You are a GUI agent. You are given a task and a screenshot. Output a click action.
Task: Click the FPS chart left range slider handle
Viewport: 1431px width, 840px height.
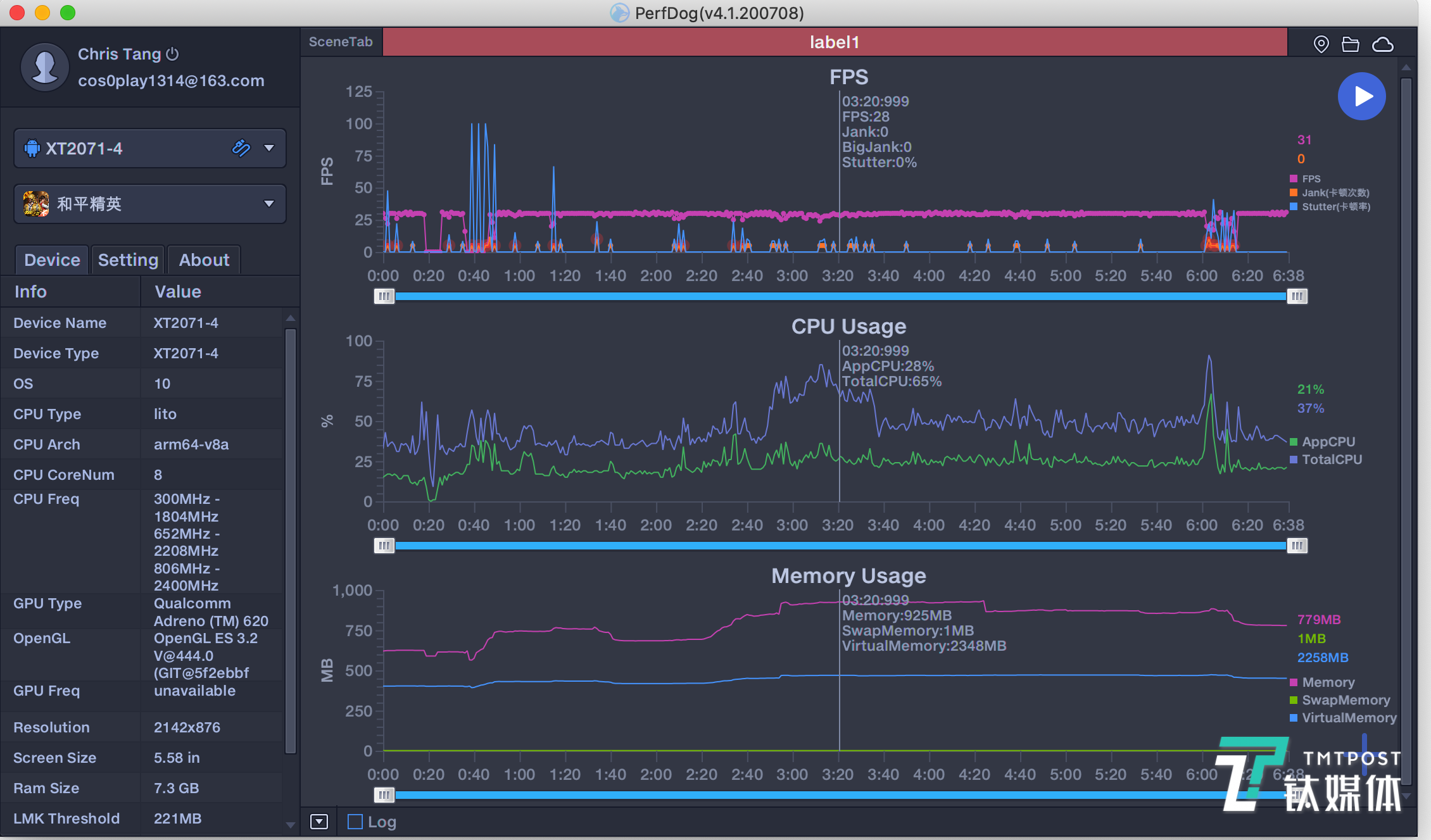pyautogui.click(x=384, y=296)
